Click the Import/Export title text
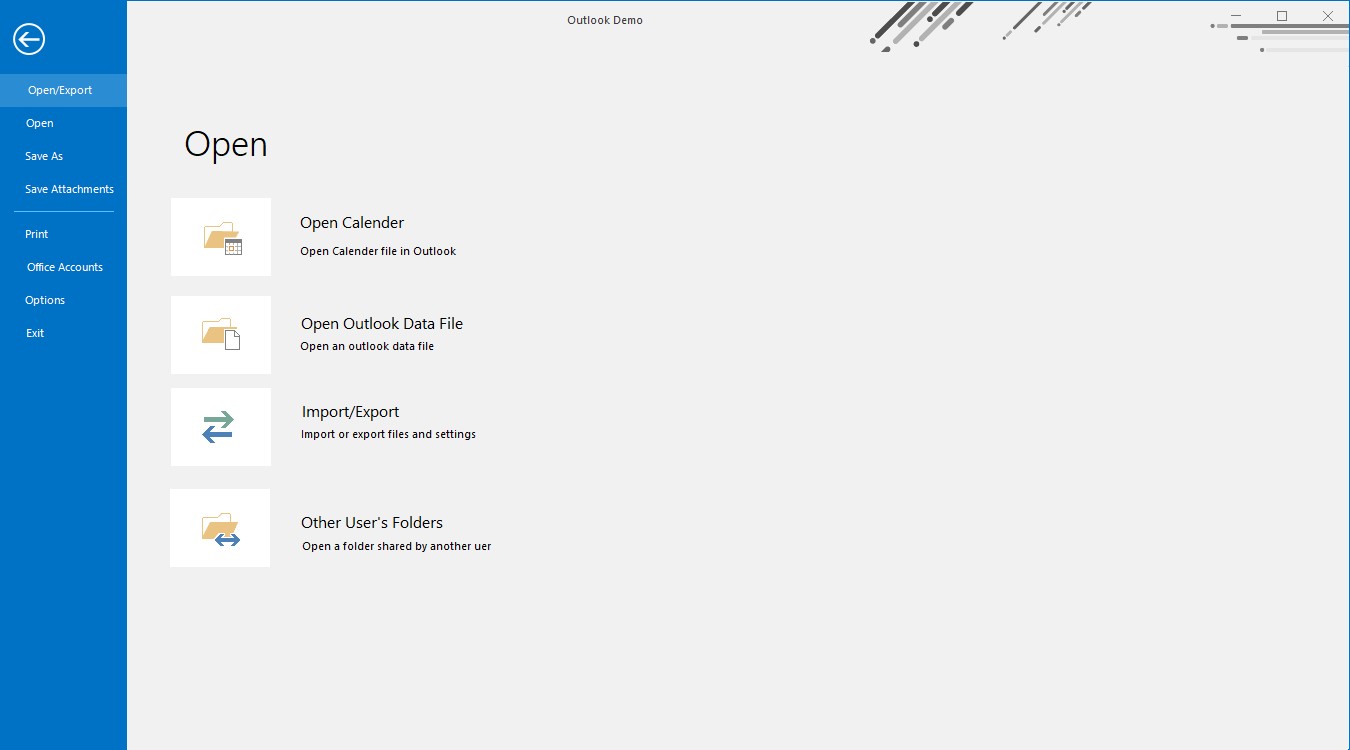The height and width of the screenshot is (750, 1350). coord(350,412)
